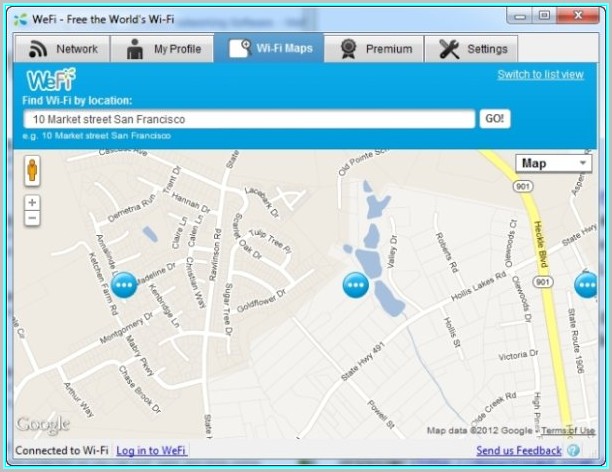The height and width of the screenshot is (472, 612).
Task: Click the Street View pegman icon
Action: (32, 170)
